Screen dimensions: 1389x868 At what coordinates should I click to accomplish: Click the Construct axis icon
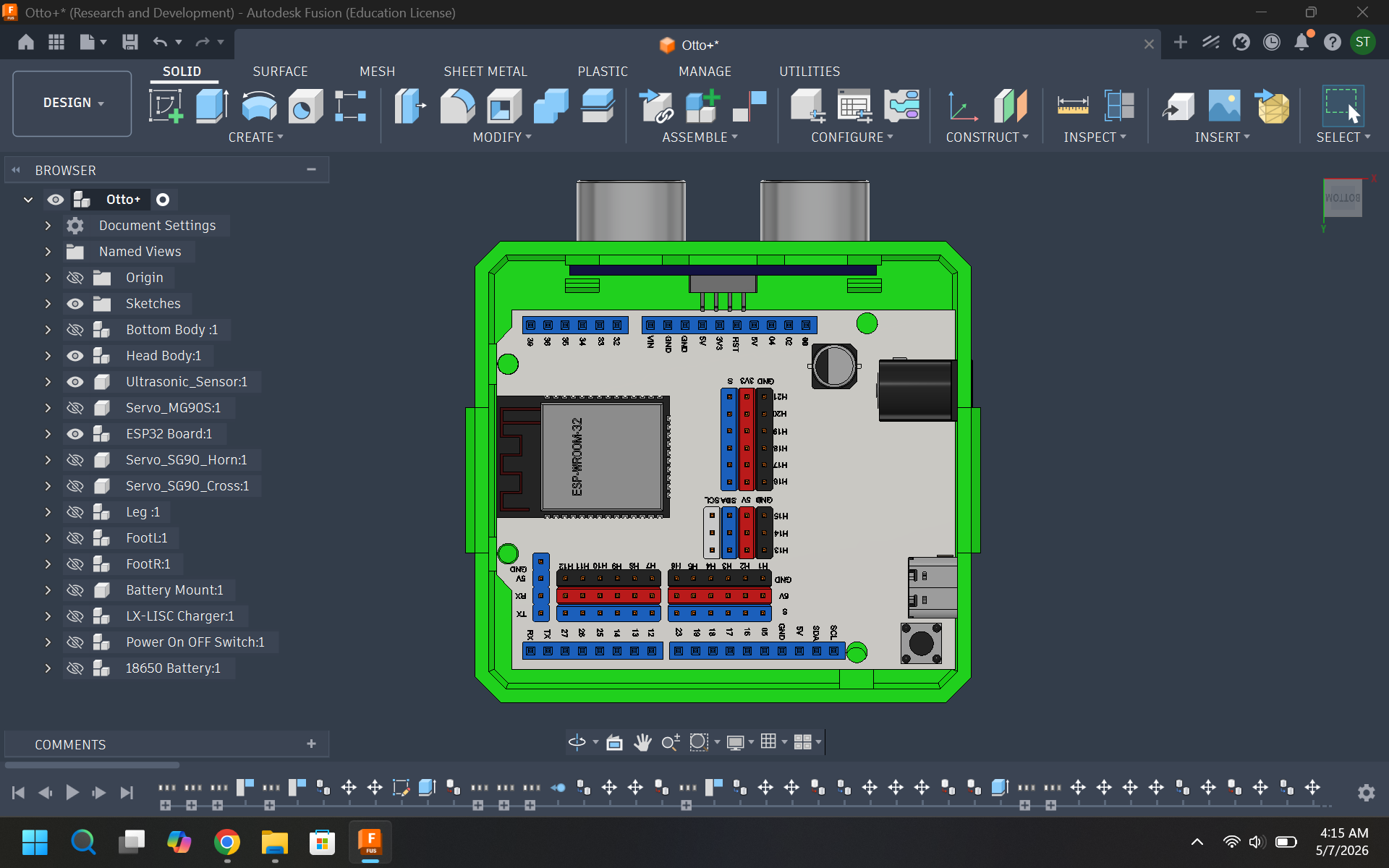click(x=963, y=106)
